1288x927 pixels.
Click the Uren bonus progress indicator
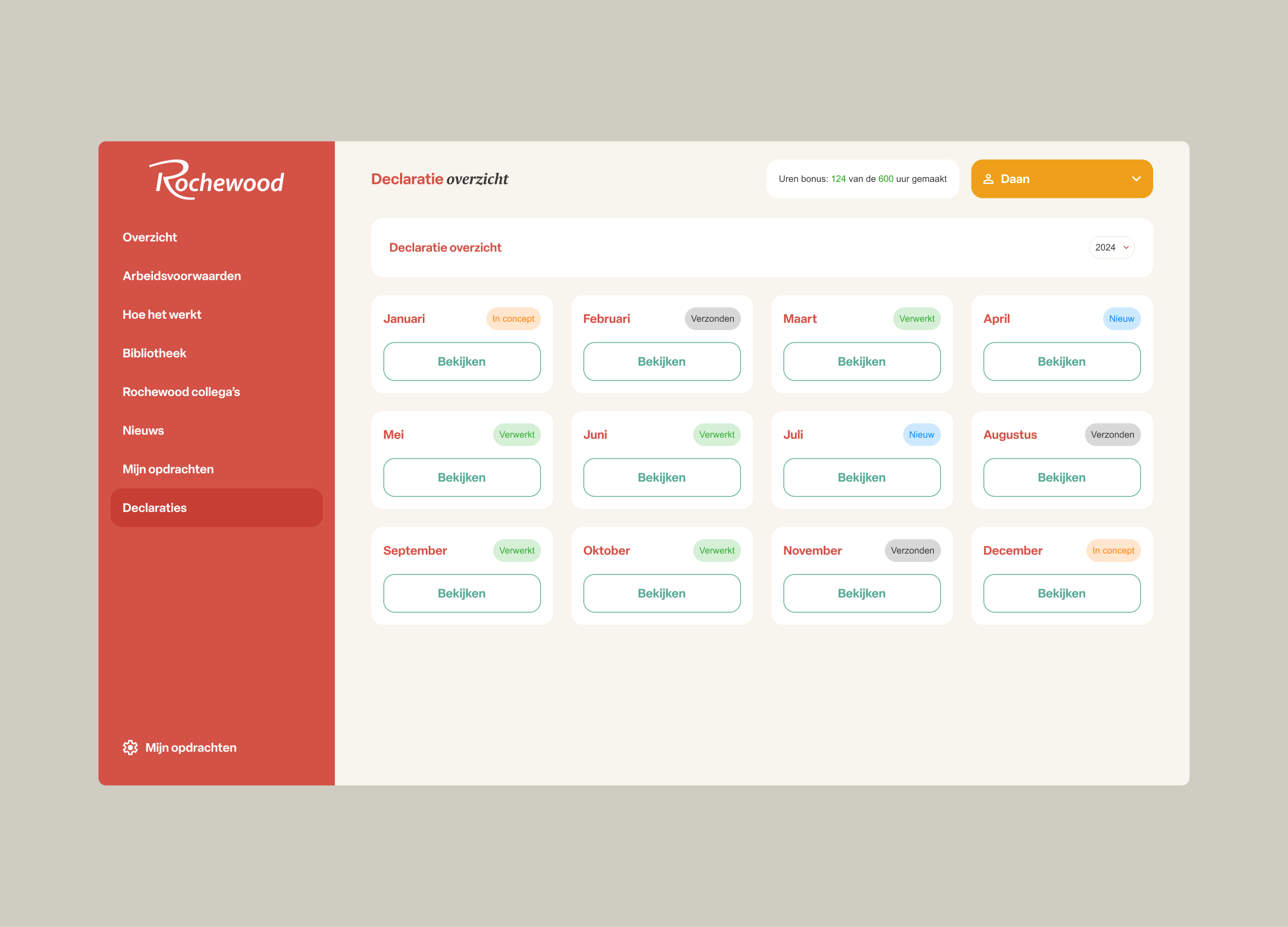point(862,178)
